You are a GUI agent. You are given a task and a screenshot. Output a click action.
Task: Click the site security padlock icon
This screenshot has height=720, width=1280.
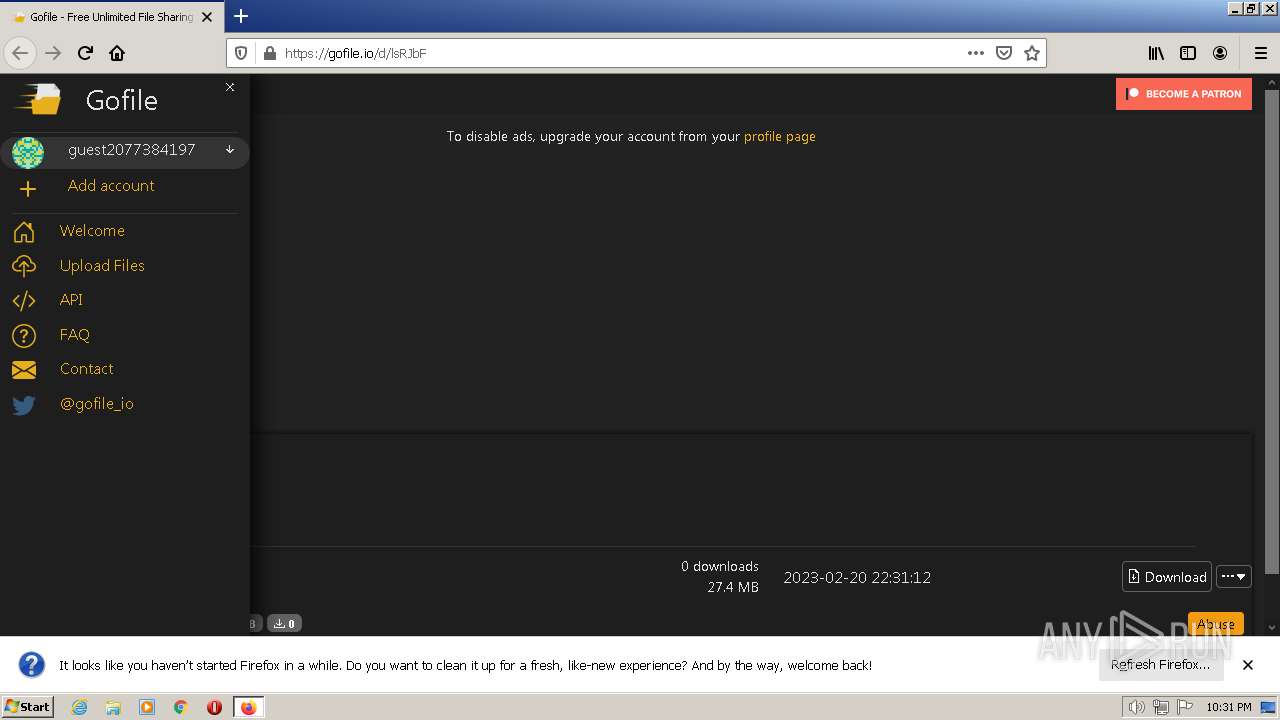[x=268, y=53]
